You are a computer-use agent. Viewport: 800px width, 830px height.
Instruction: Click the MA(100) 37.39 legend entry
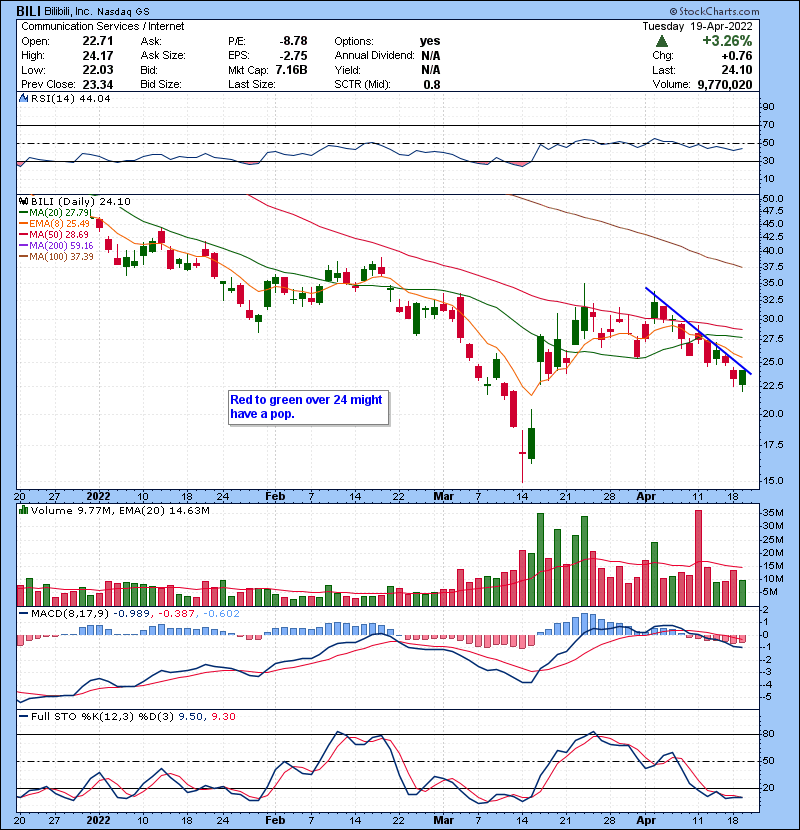(56, 257)
